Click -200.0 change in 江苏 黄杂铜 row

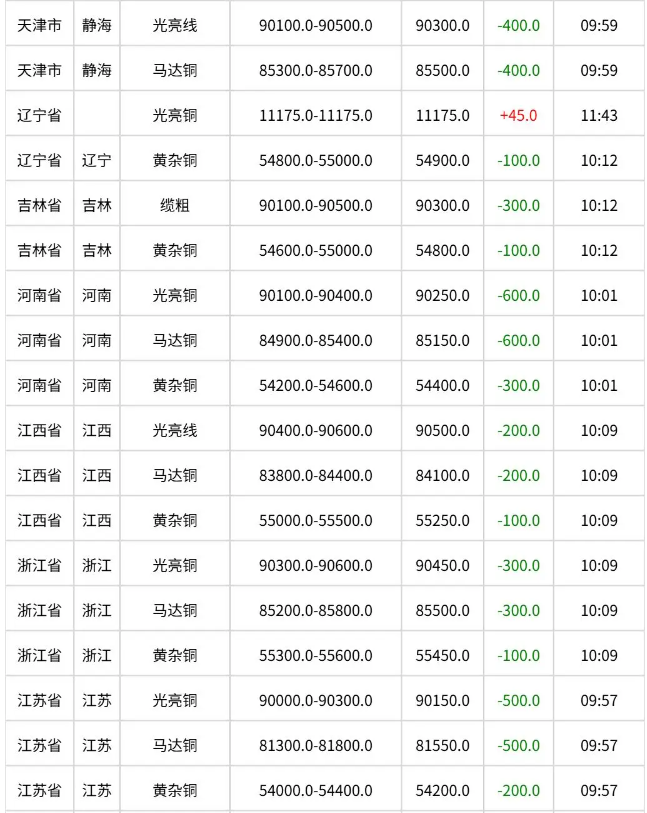click(518, 791)
